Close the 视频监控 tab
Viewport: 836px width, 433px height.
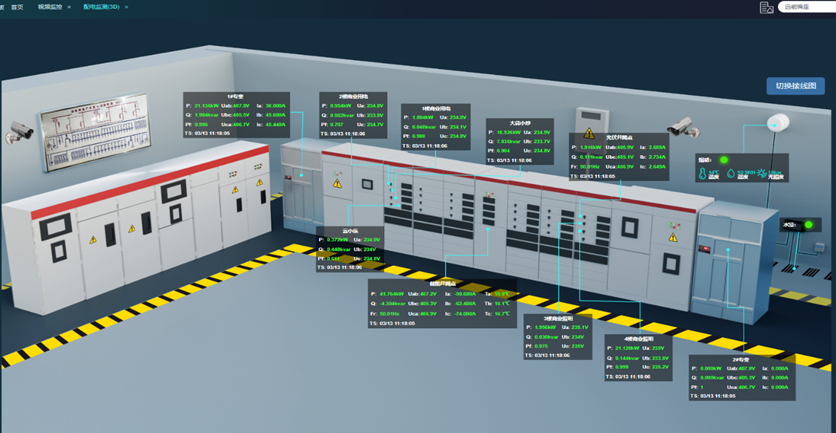coord(69,6)
